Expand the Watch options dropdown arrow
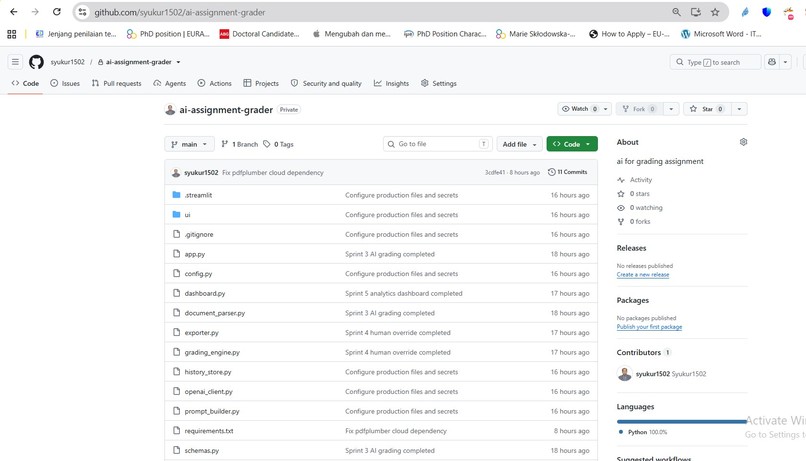This screenshot has height=461, width=806. (x=606, y=109)
